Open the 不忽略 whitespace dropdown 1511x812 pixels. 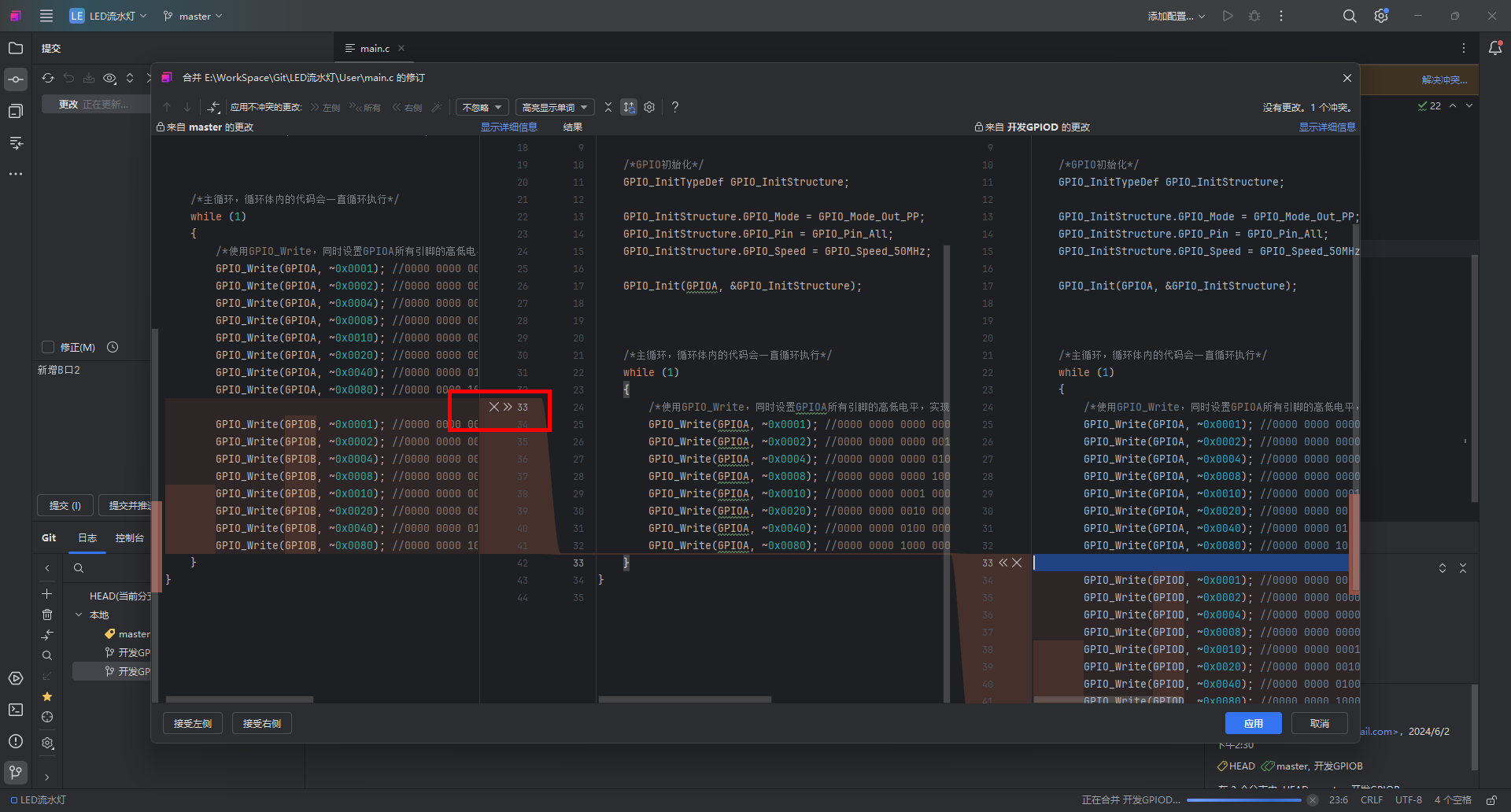pos(482,107)
